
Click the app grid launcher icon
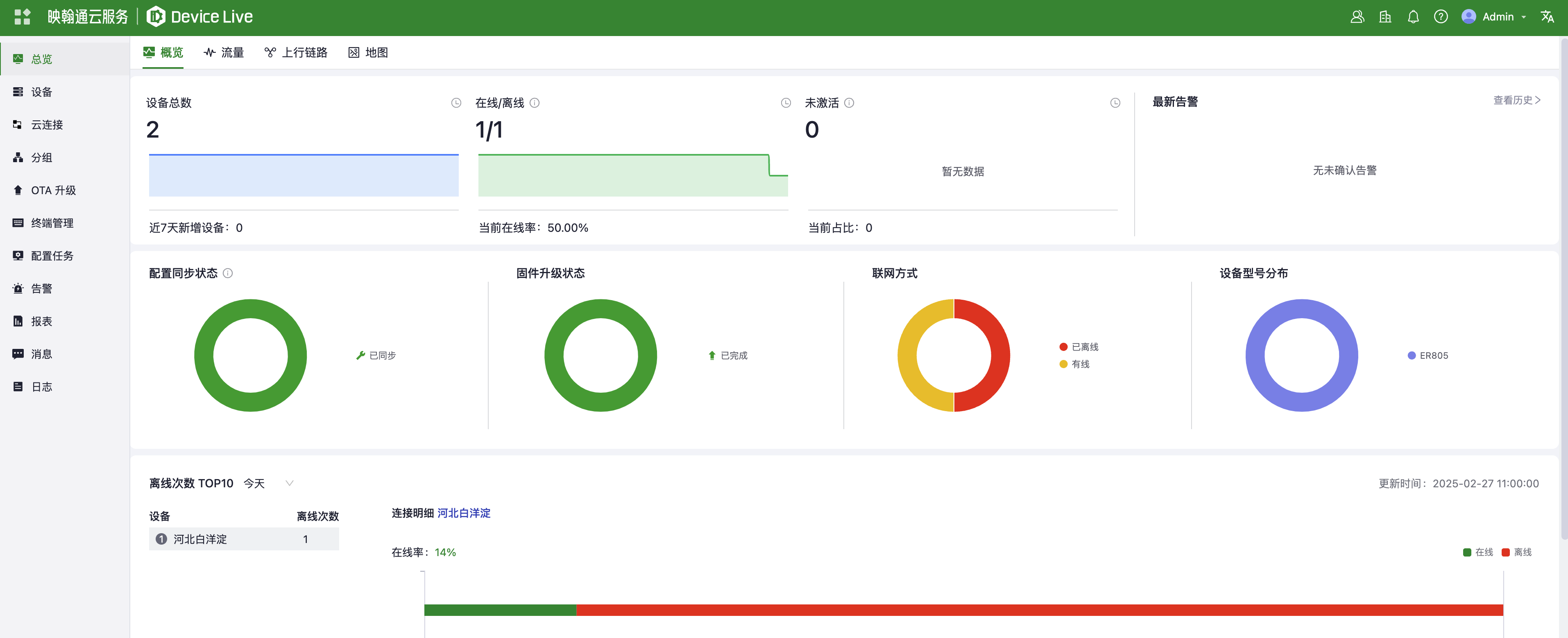pos(22,16)
